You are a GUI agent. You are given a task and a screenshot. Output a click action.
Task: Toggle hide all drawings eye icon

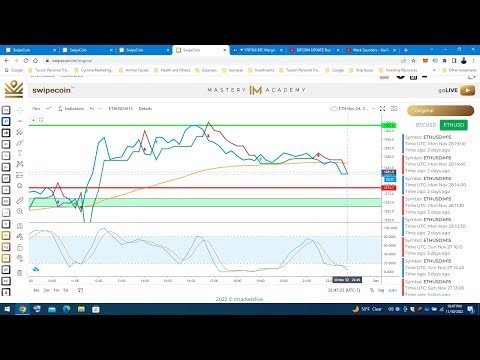[20, 258]
